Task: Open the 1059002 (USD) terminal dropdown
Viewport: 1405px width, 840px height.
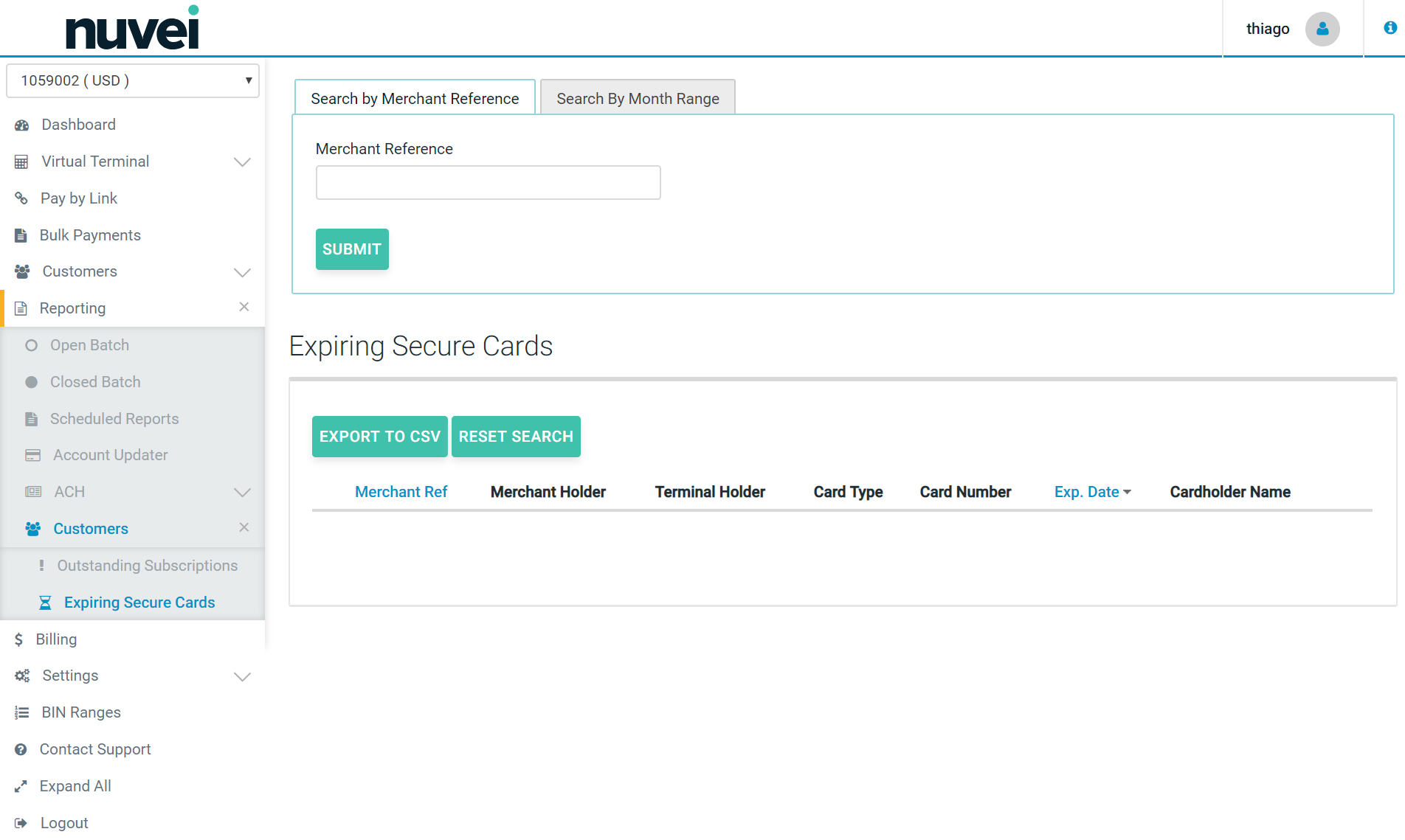Action: pyautogui.click(x=133, y=81)
